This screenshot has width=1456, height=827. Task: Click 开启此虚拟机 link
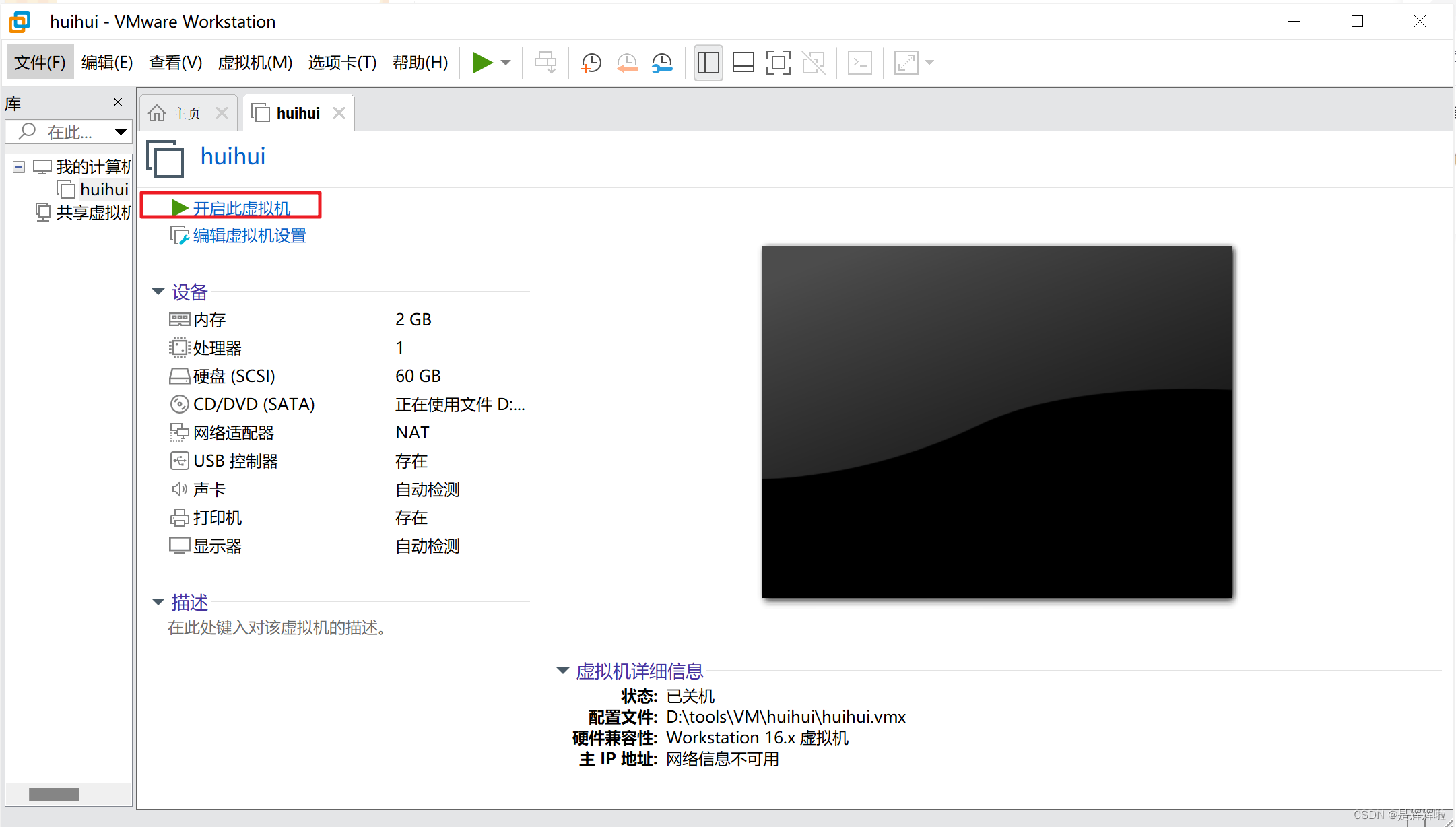click(241, 208)
